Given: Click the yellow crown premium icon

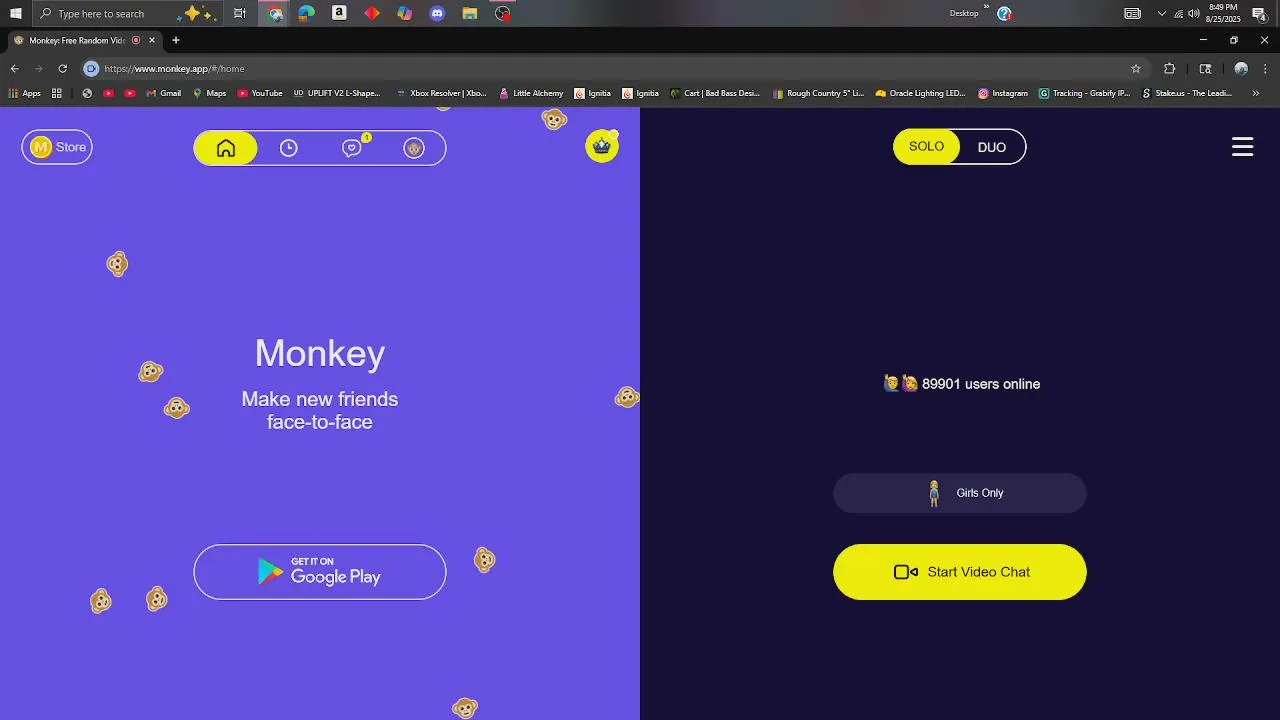Looking at the screenshot, I should tap(602, 146).
